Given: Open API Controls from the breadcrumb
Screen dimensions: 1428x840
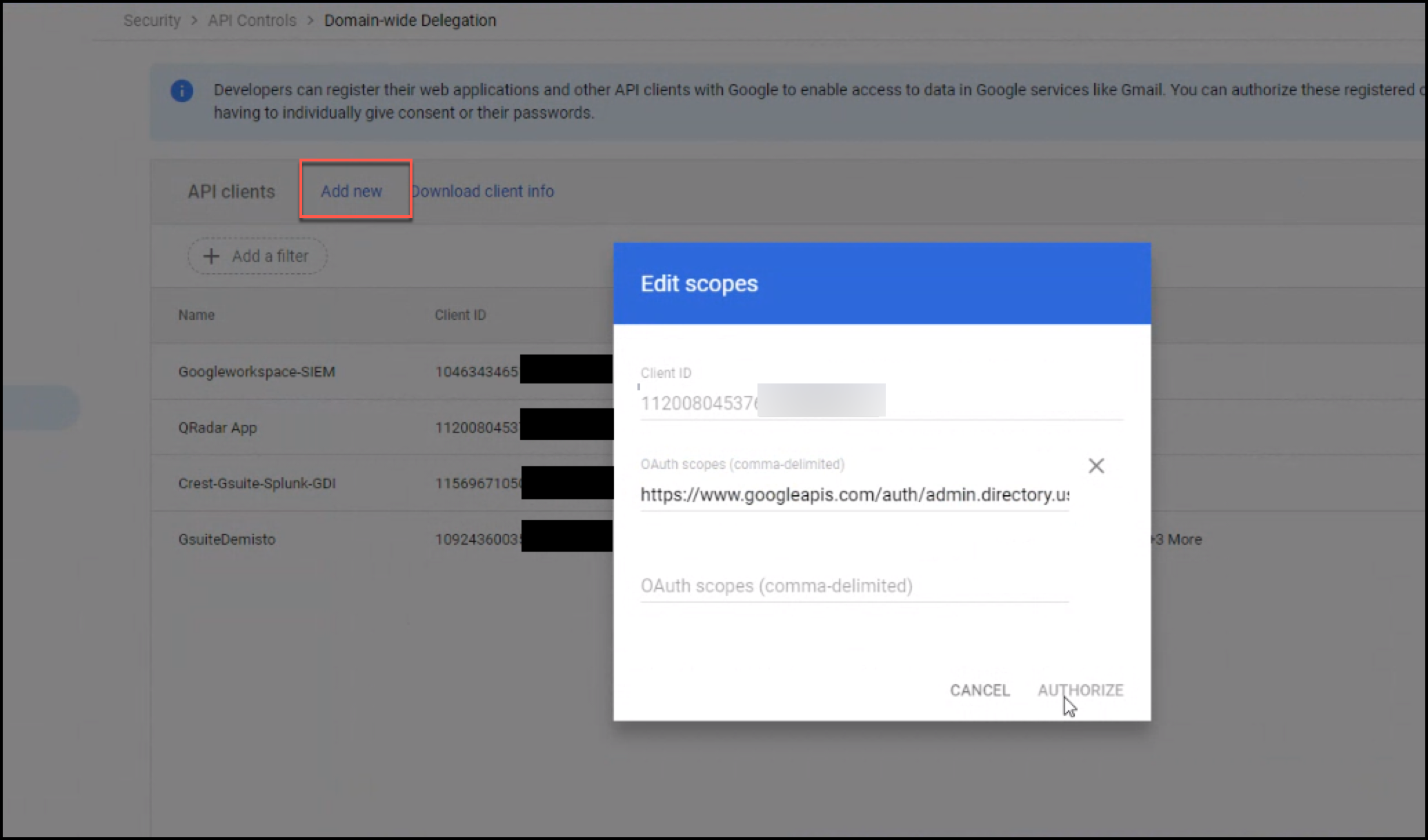Looking at the screenshot, I should click(x=252, y=20).
